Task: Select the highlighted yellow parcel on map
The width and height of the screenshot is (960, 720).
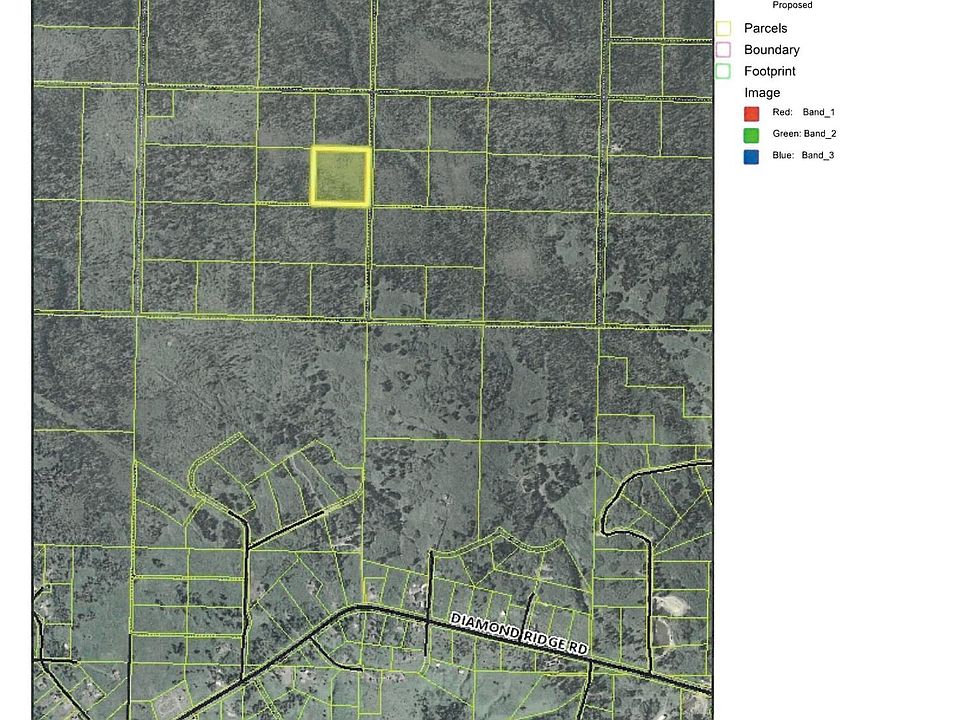Action: pos(340,176)
